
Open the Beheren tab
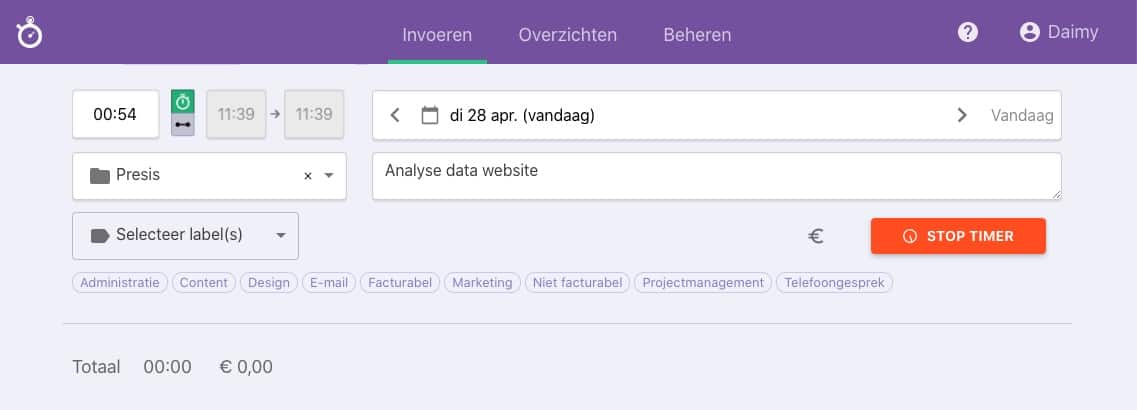(697, 34)
